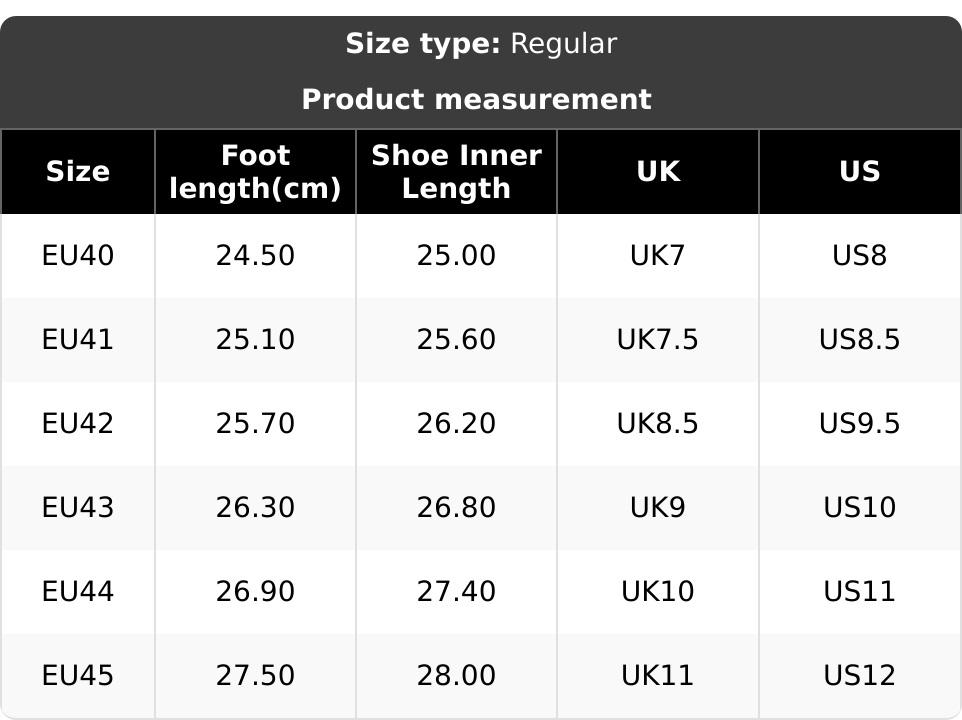Screen dimensions: 962x720
Task: Select the Foot length(cm) column header
Action: pyautogui.click(x=255, y=172)
